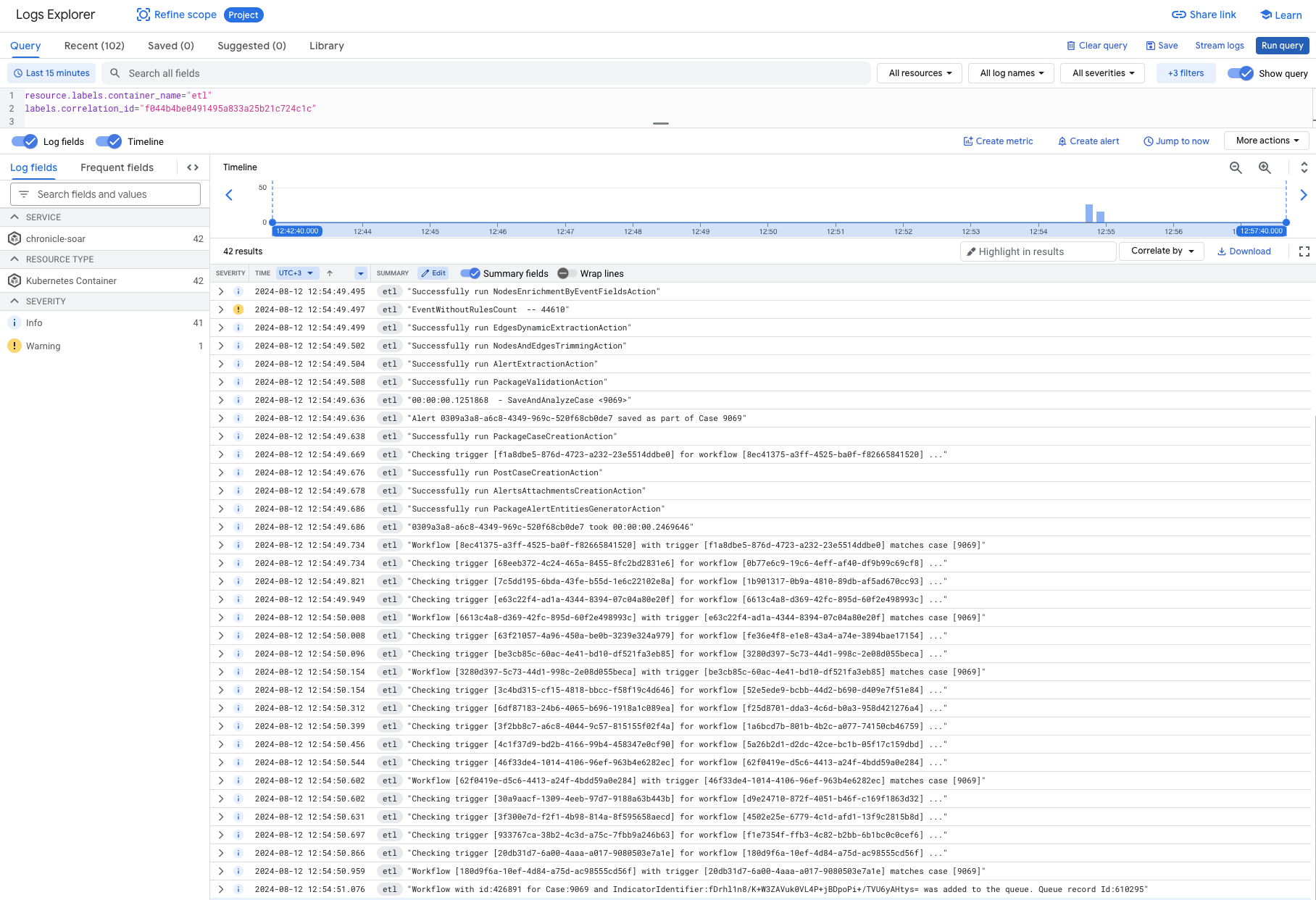Click the Create alert bell icon
The width and height of the screenshot is (1316, 900).
(1061, 141)
